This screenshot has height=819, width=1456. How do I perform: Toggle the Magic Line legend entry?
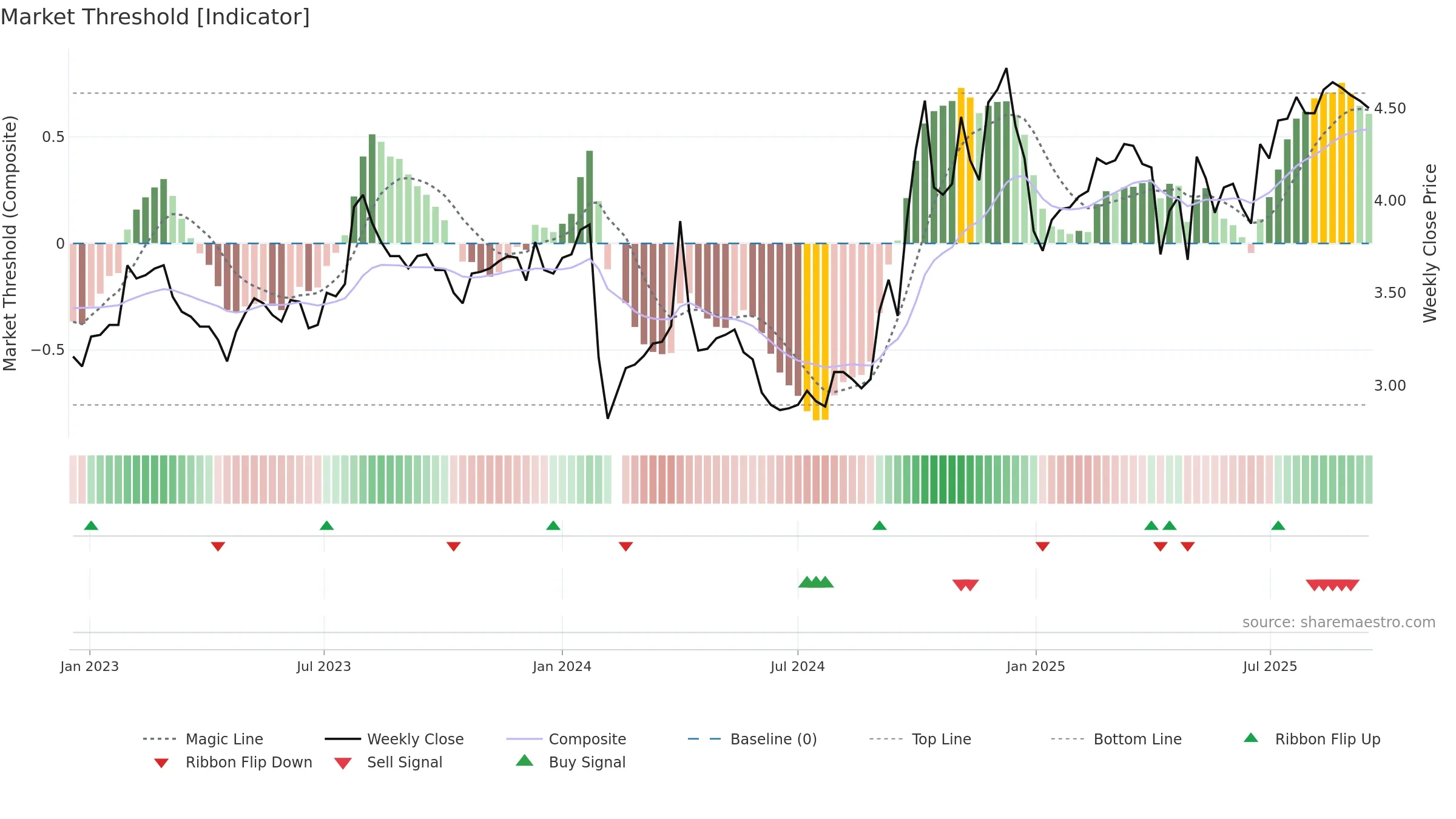(203, 739)
